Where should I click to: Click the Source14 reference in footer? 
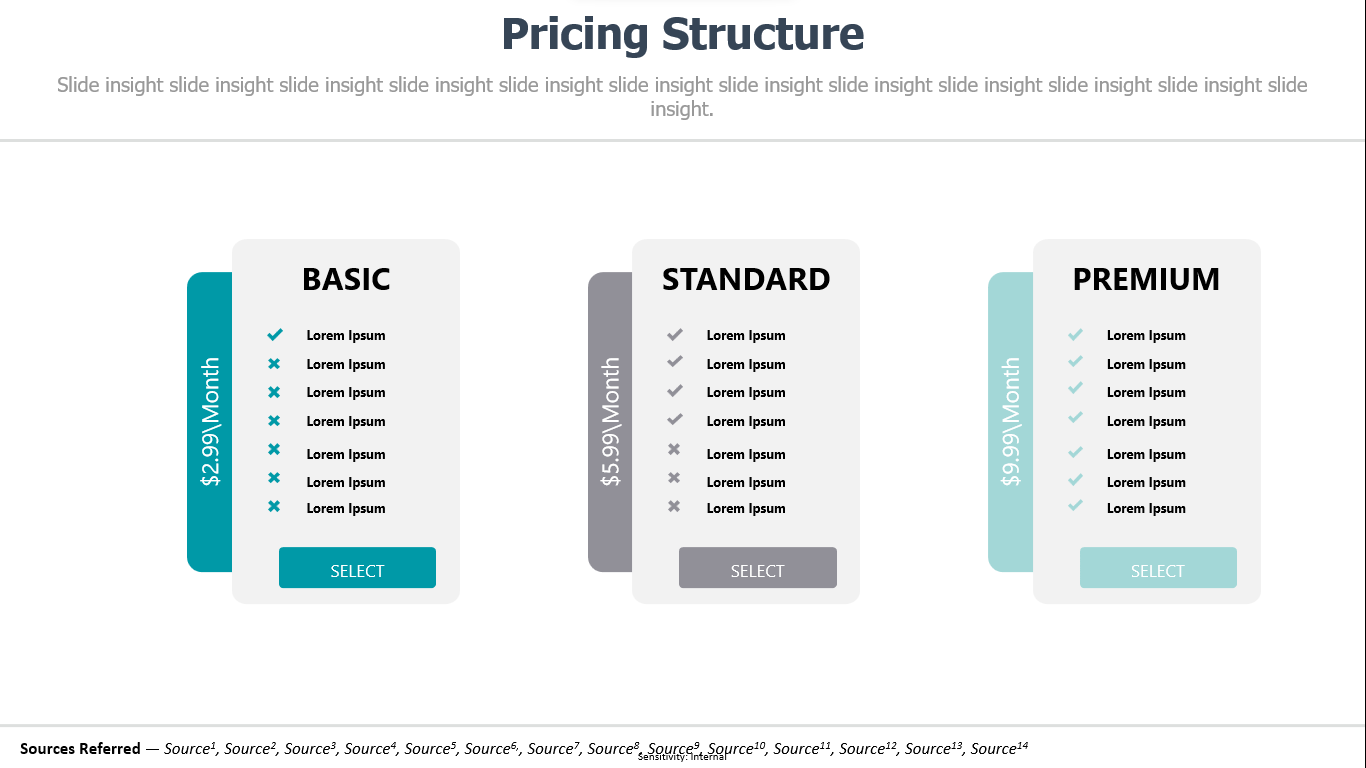coord(999,748)
